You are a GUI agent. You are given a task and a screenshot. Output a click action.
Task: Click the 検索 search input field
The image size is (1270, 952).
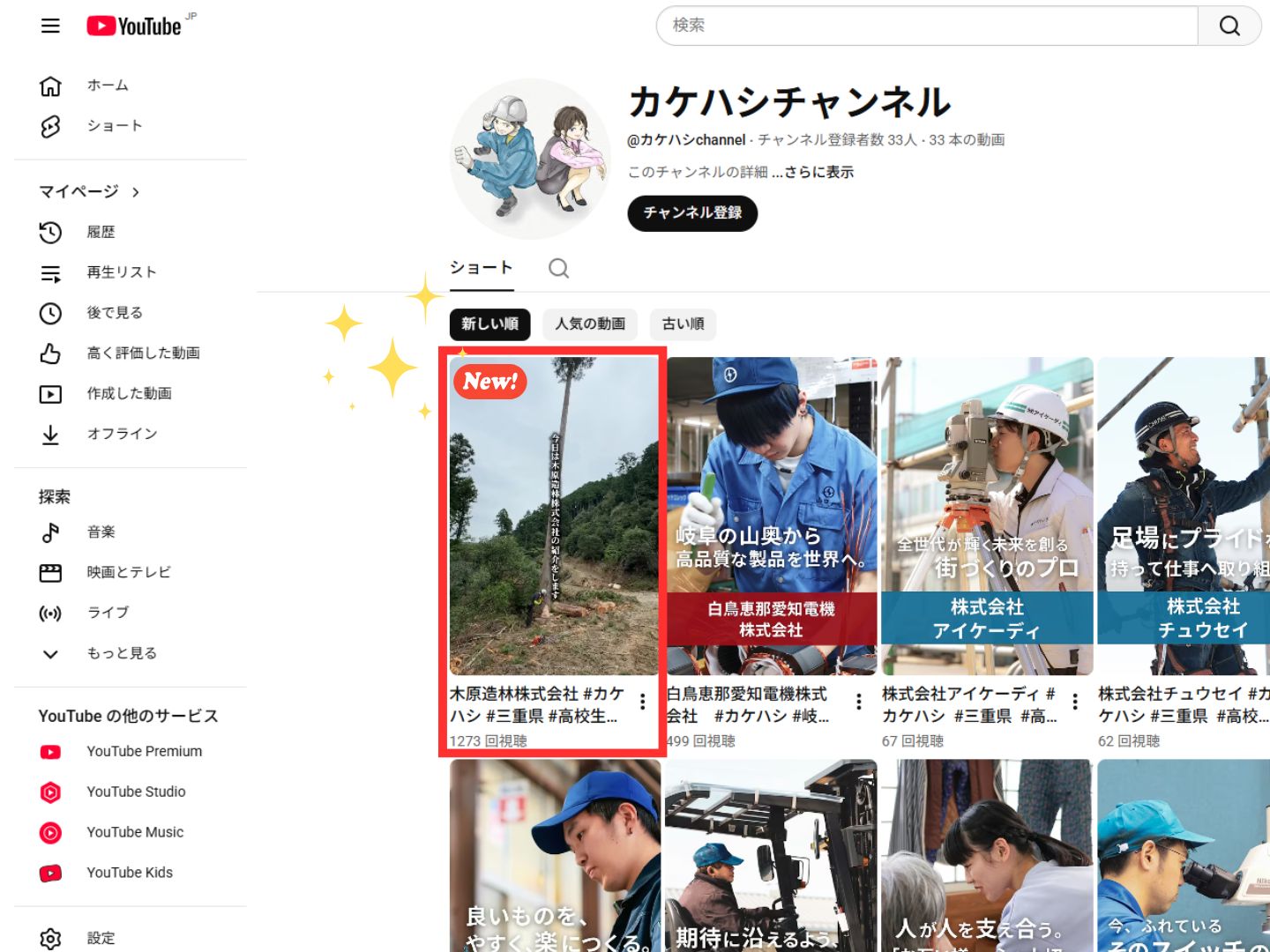pyautogui.click(x=926, y=26)
